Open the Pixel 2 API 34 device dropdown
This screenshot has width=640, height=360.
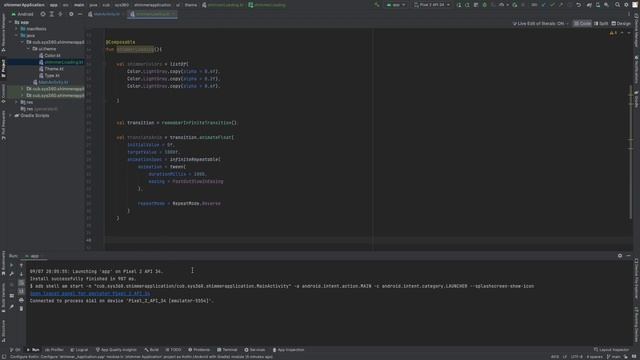click(432, 5)
